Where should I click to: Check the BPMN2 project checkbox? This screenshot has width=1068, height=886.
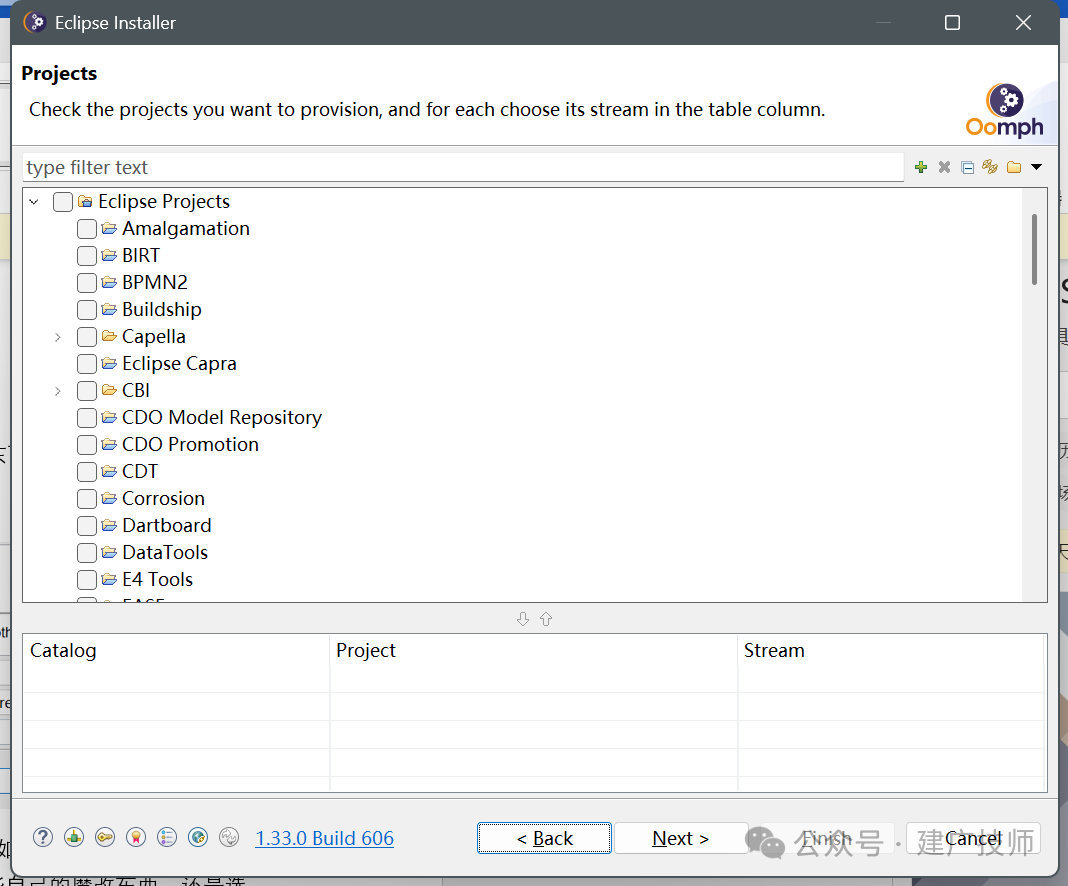[87, 283]
